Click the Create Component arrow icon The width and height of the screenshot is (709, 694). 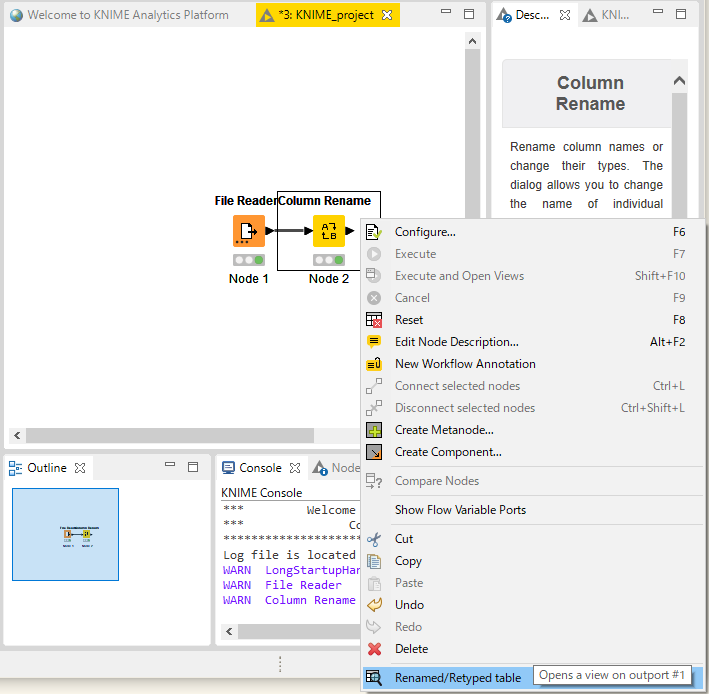pyautogui.click(x=373, y=452)
